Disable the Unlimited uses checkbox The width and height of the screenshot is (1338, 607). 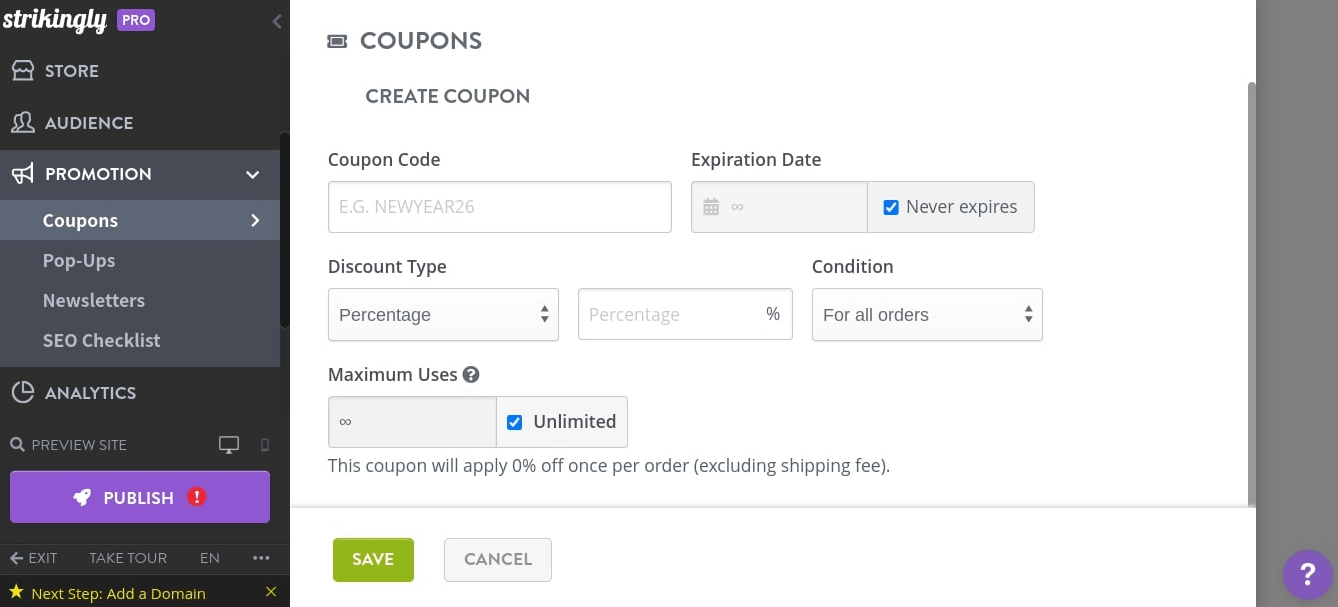pos(514,422)
